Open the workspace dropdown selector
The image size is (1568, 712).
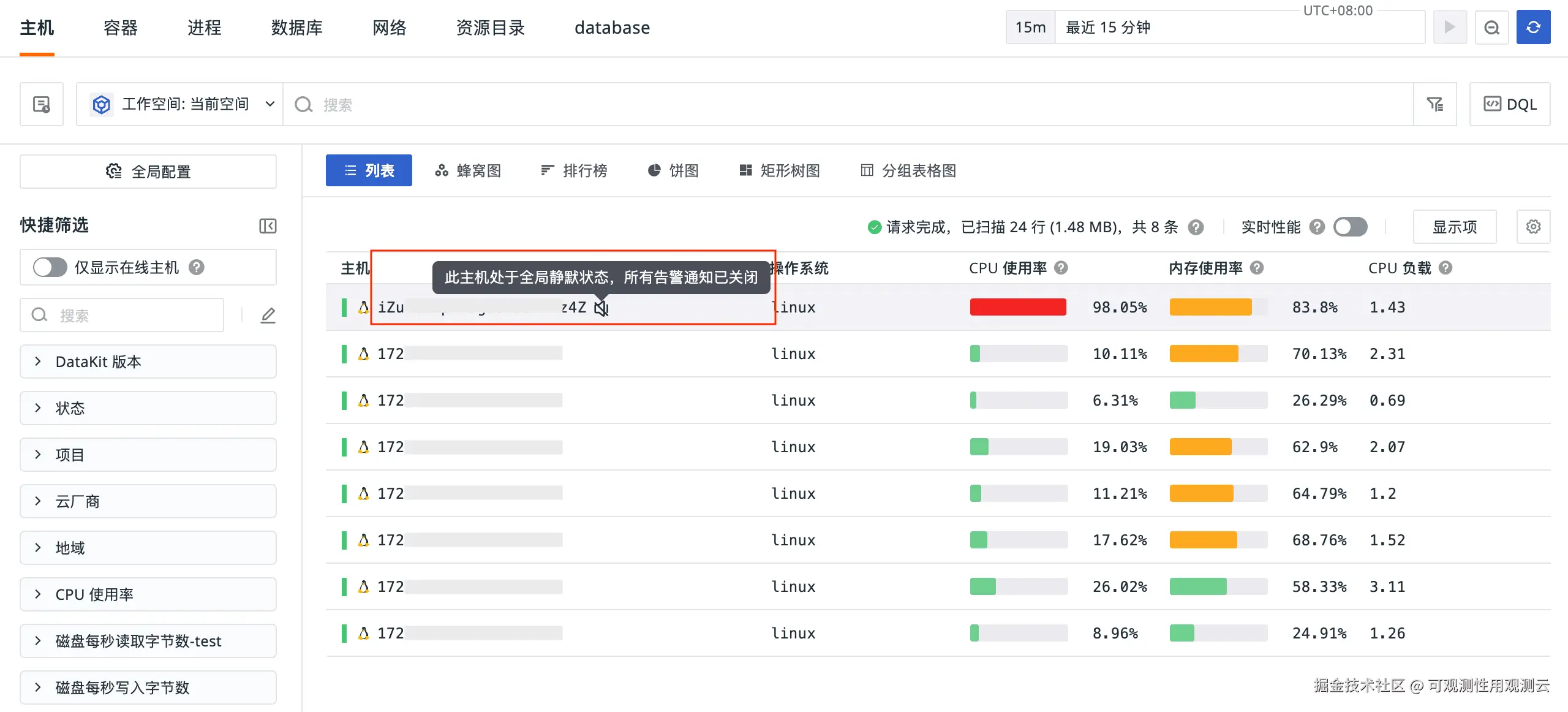(x=184, y=105)
